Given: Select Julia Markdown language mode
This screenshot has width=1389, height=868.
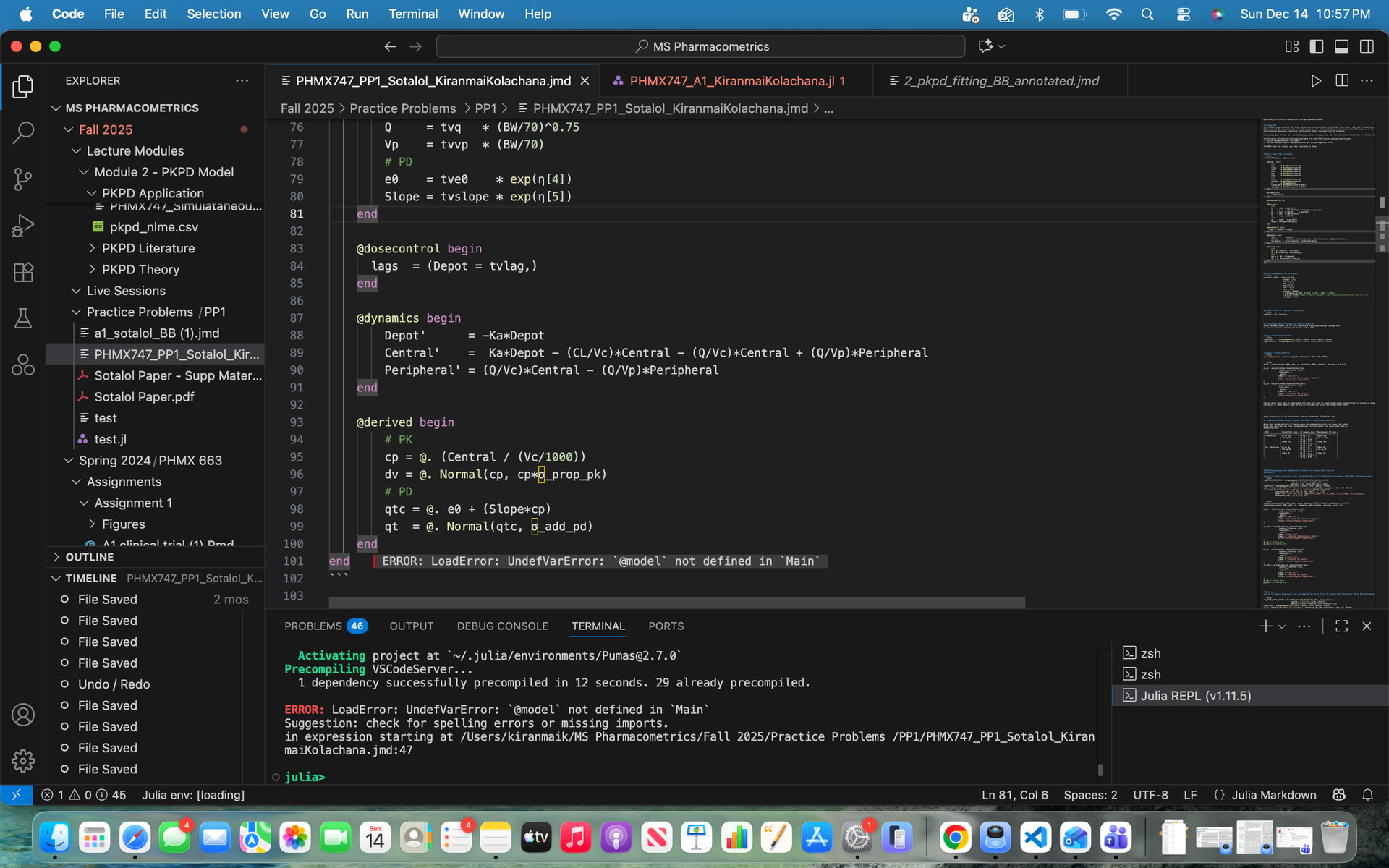Looking at the screenshot, I should click(x=1273, y=795).
